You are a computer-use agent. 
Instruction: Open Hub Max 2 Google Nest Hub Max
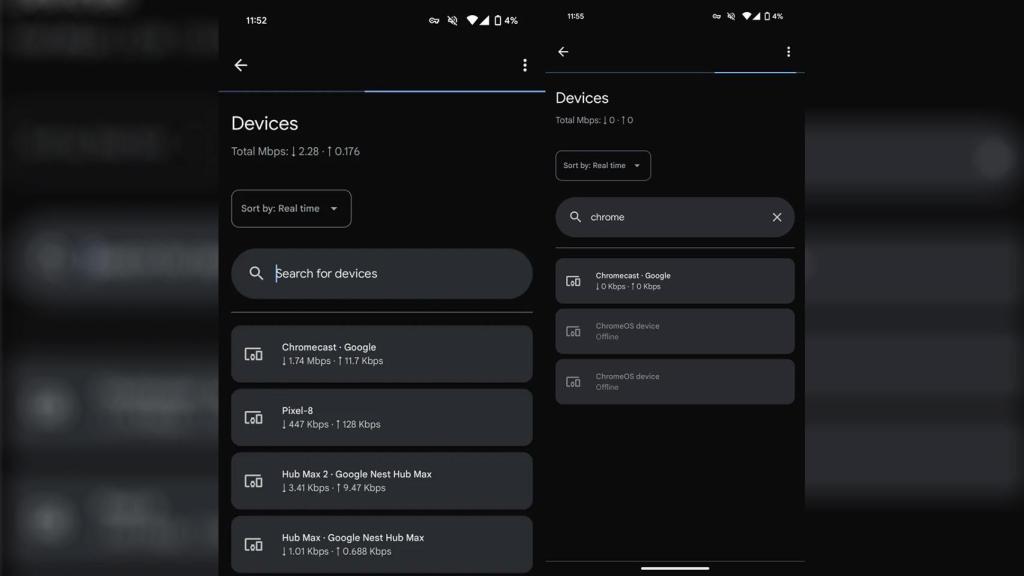click(x=381, y=481)
